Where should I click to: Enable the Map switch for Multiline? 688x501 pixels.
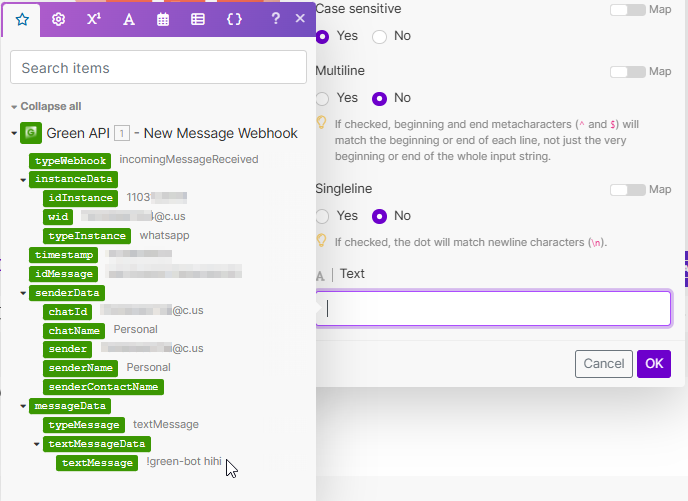(x=627, y=72)
